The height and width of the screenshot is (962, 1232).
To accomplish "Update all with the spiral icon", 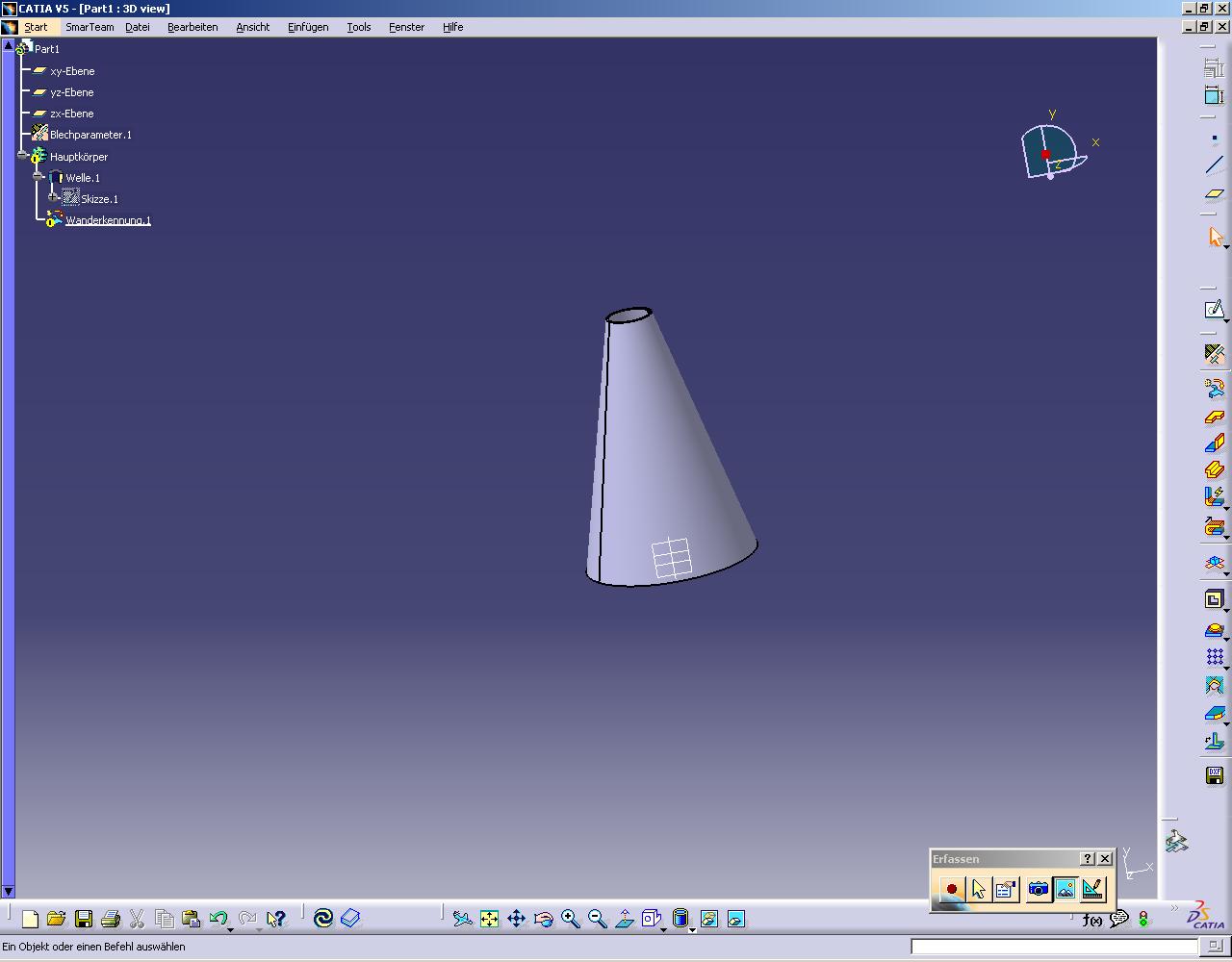I will tap(323, 919).
